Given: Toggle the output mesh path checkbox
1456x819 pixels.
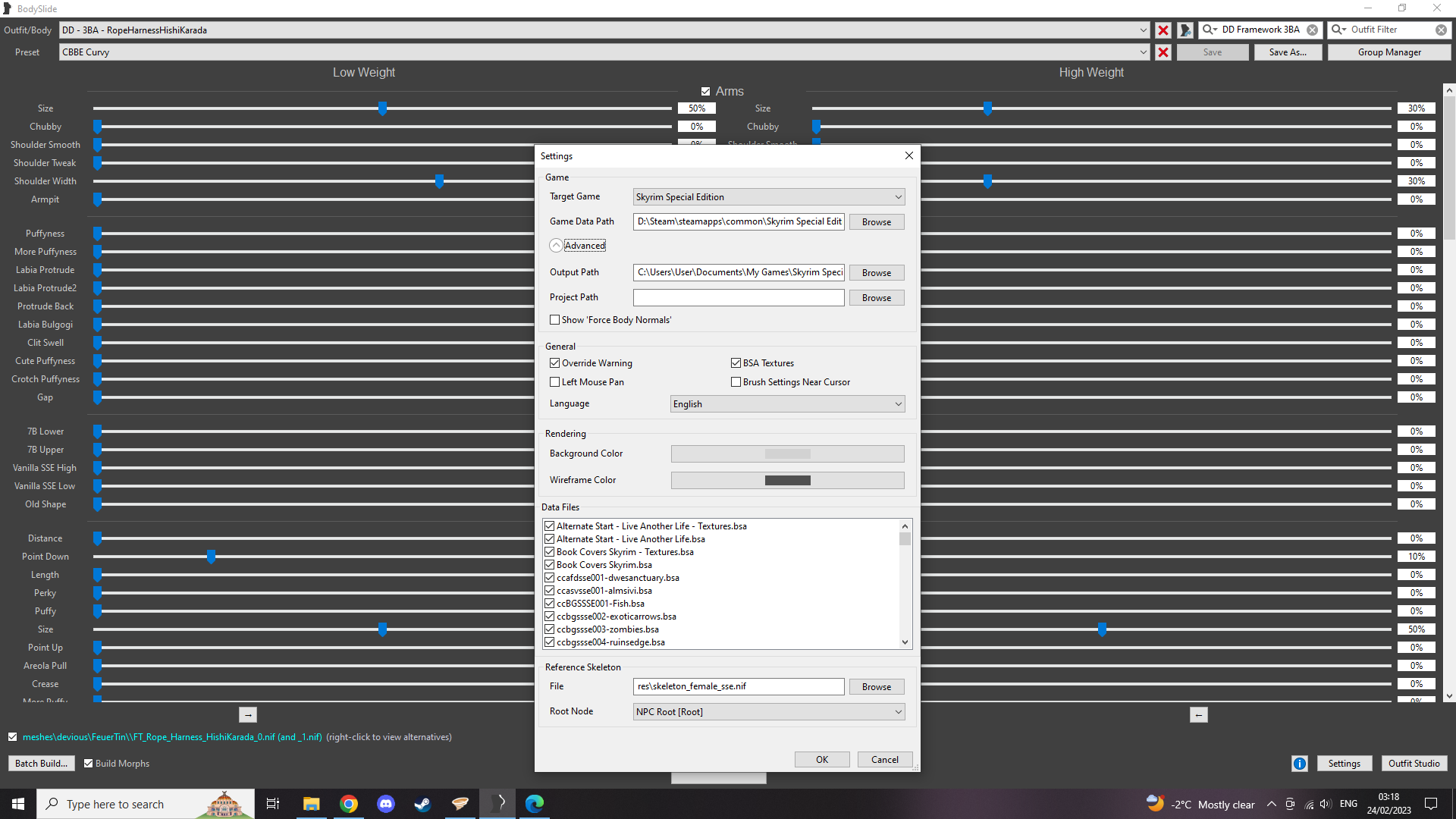Looking at the screenshot, I should (13, 737).
